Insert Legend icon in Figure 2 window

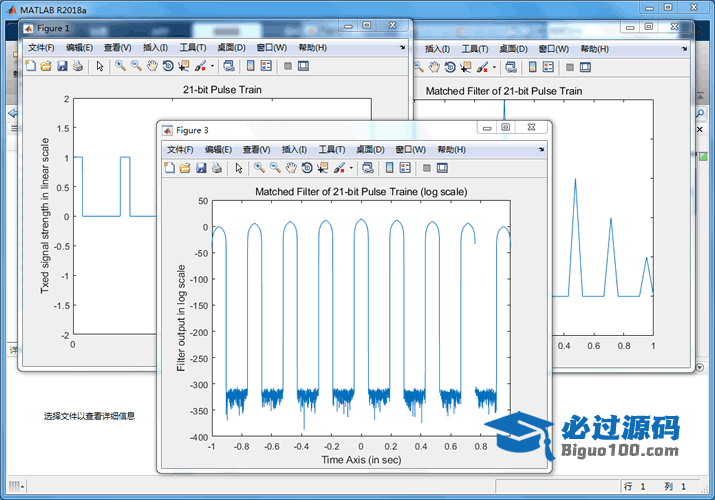[548, 67]
